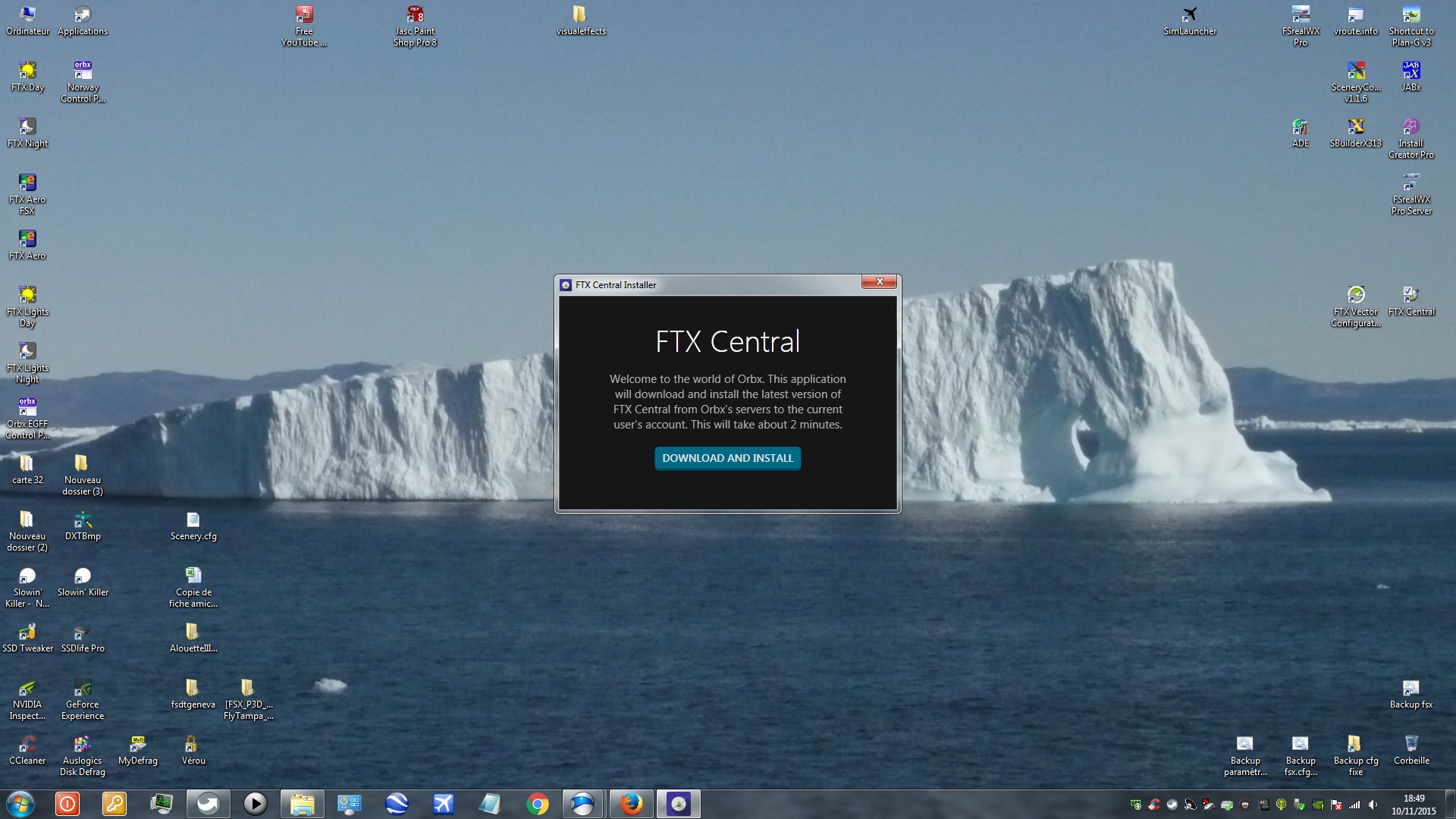Click the DOWNLOAD AND INSTALL button
This screenshot has width=1456, height=819.
(727, 458)
